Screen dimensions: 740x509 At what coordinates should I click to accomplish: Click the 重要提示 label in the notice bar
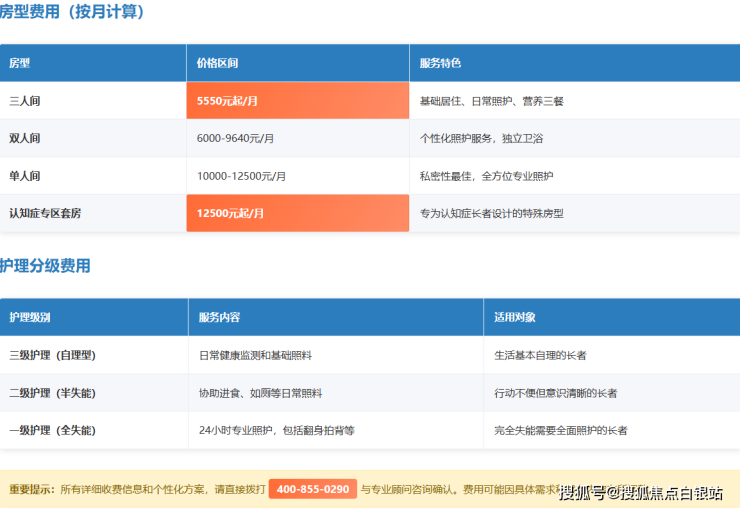tap(32, 489)
